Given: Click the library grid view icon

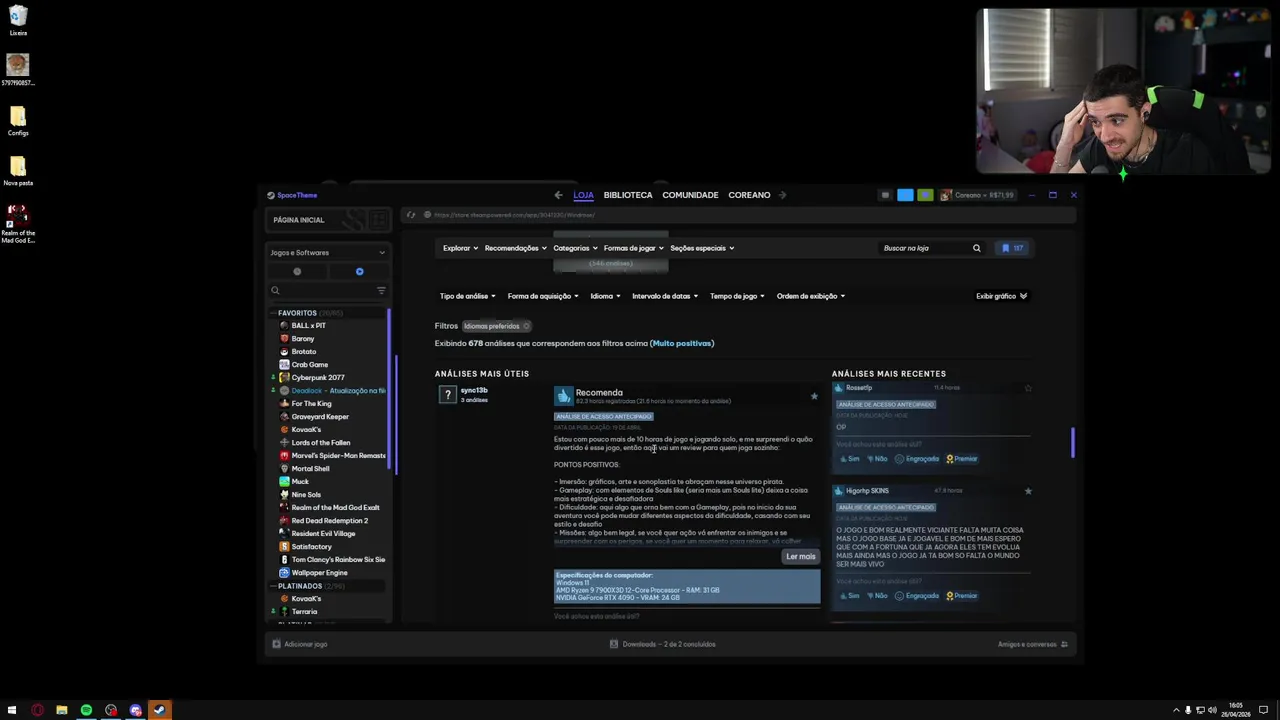Looking at the screenshot, I should click(378, 219).
